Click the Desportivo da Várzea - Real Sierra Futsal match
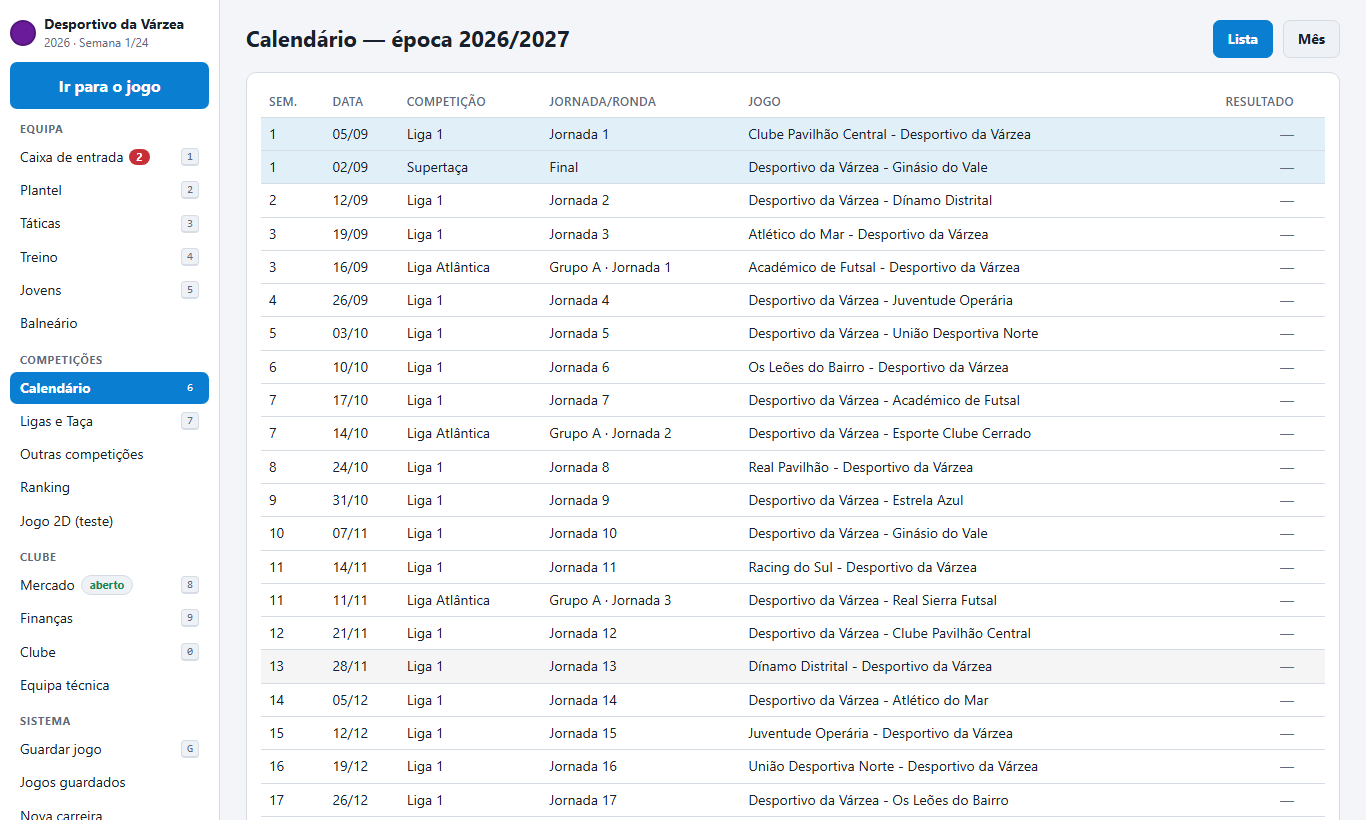Screen dimensions: 1366x820 [793, 600]
